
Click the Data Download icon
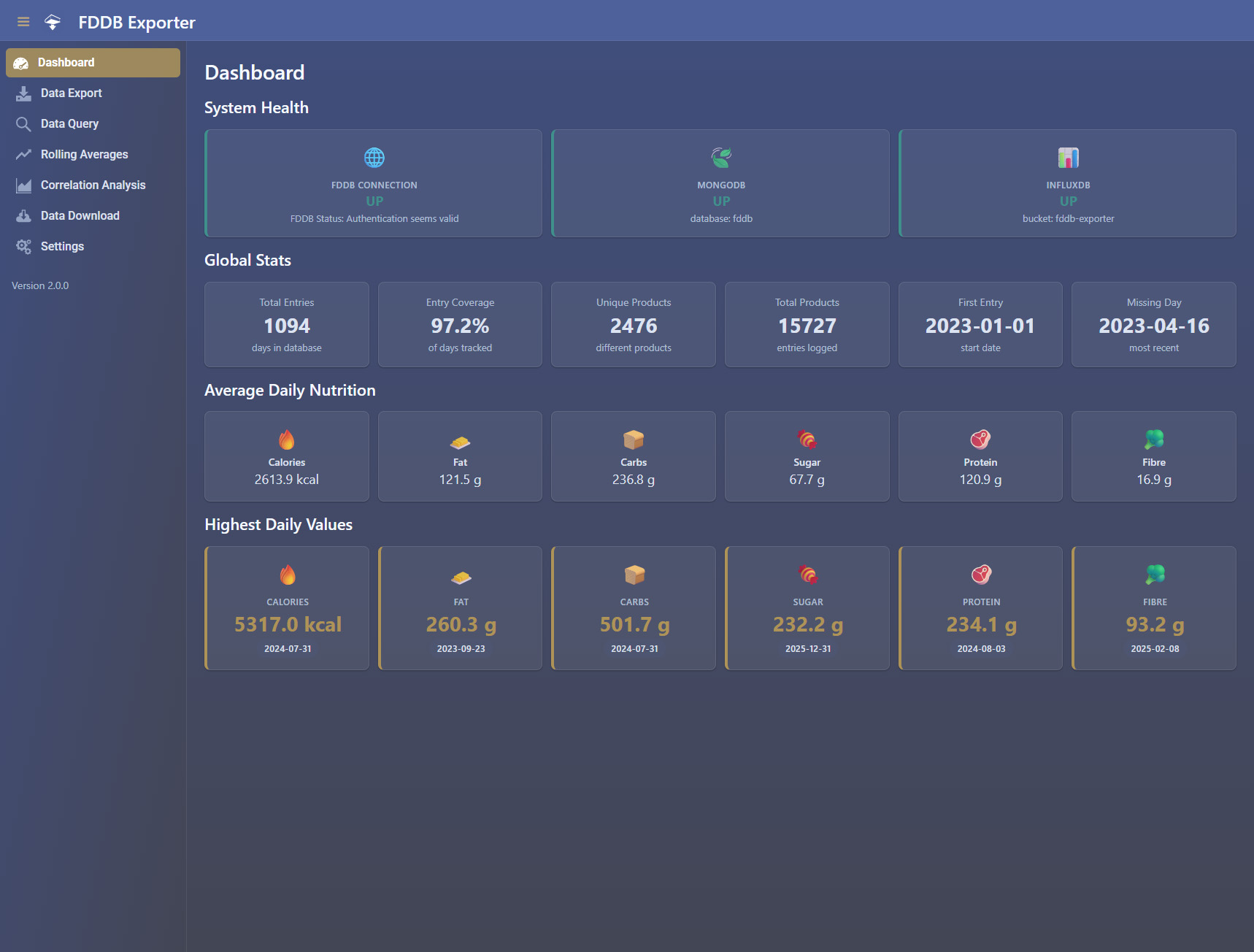pos(23,216)
